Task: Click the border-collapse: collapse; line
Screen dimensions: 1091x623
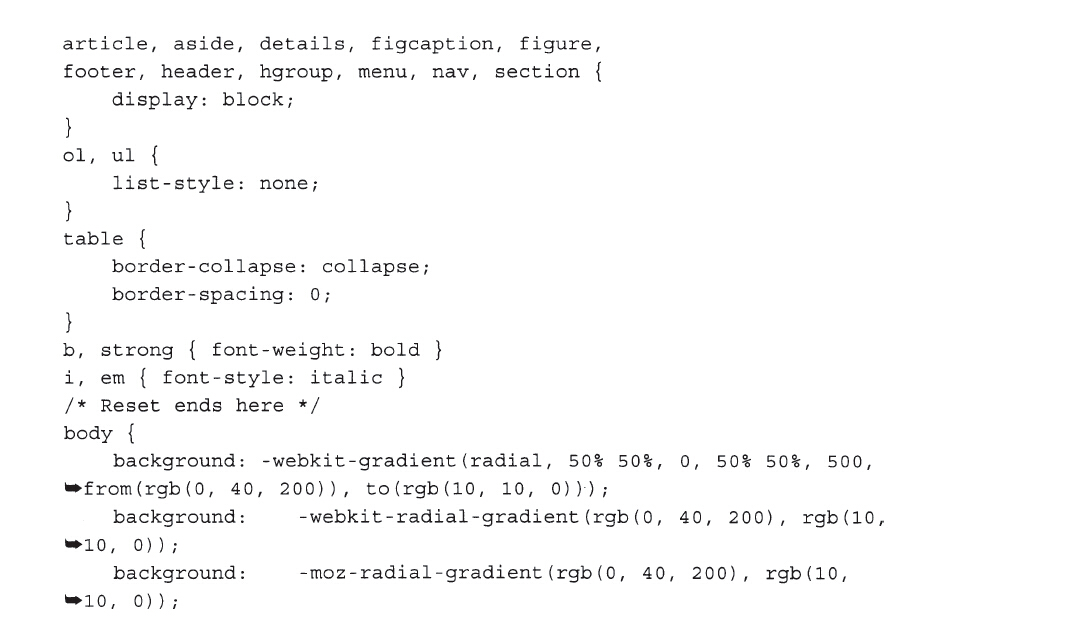Action: [x=271, y=267]
